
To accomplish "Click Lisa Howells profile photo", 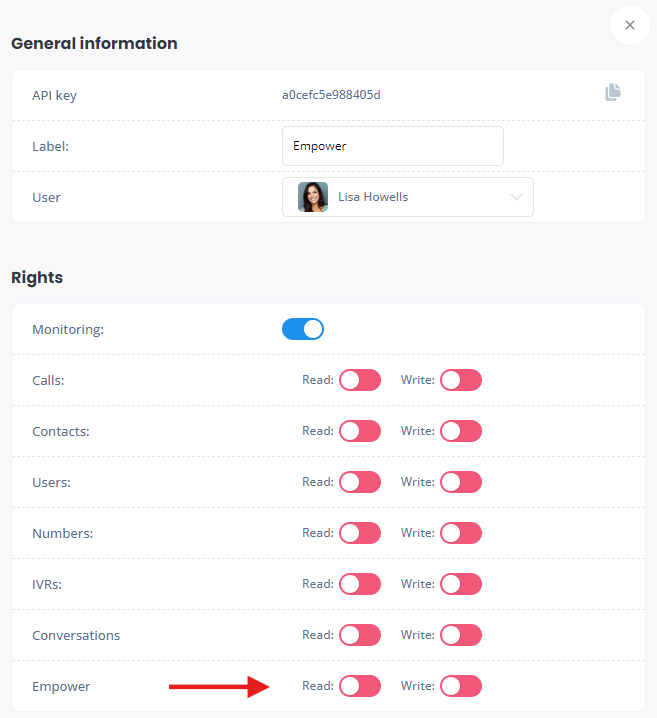I will pos(313,197).
